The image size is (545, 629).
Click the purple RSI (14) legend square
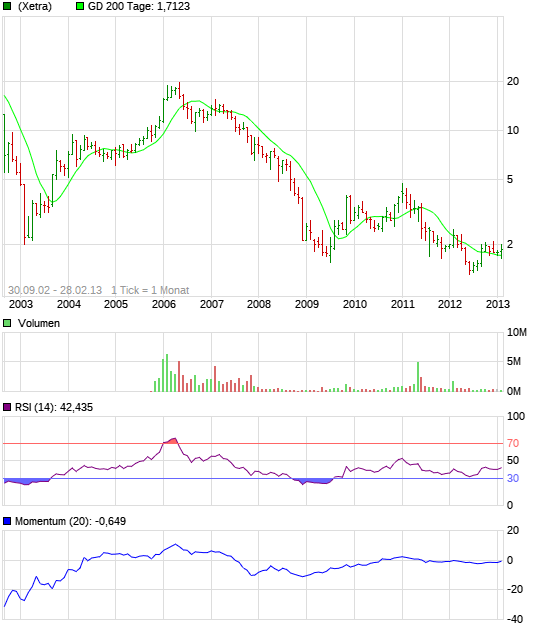[x=7, y=407]
